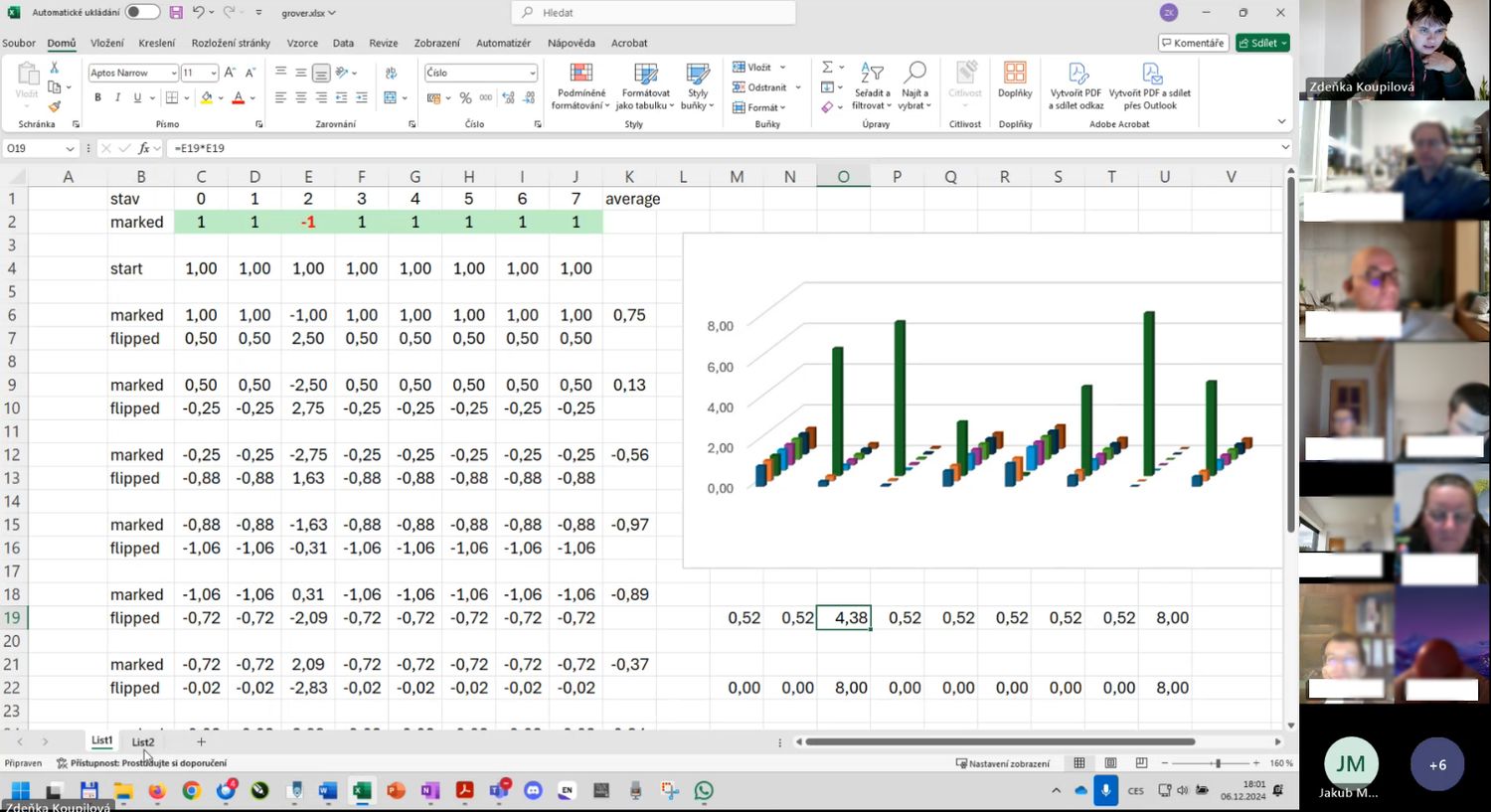Center-align text horizontally in the cell
Image resolution: width=1491 pixels, height=812 pixels.
(x=300, y=97)
